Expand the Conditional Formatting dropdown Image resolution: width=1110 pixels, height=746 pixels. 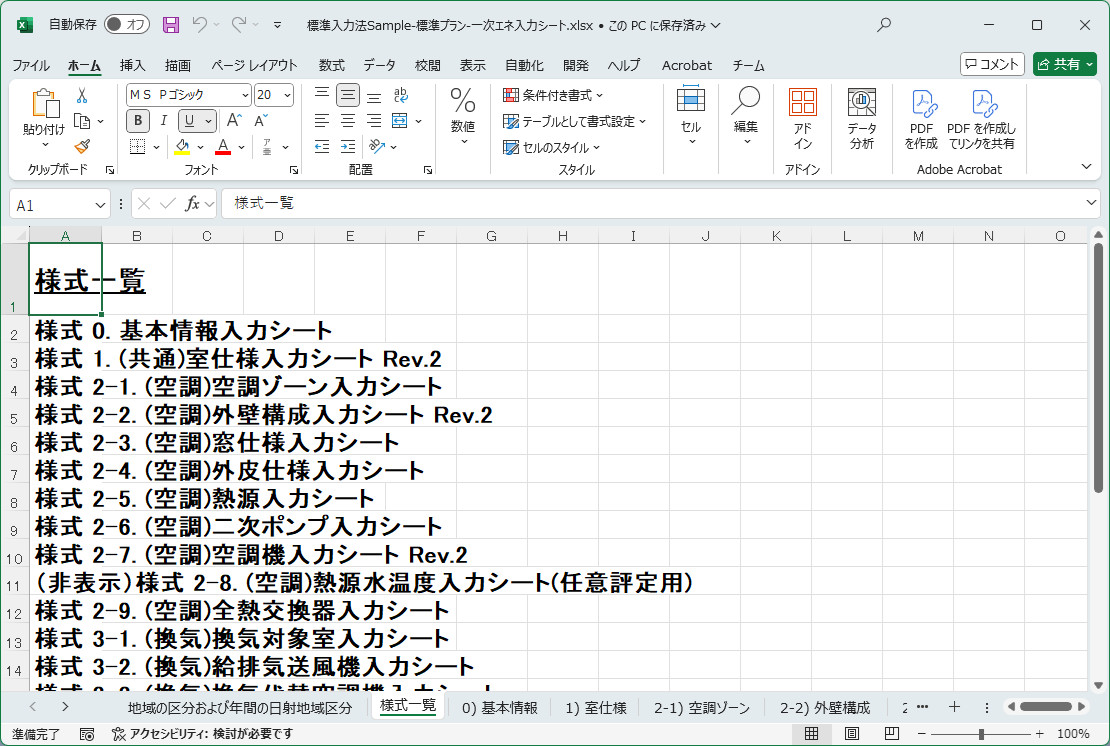pyautogui.click(x=554, y=95)
